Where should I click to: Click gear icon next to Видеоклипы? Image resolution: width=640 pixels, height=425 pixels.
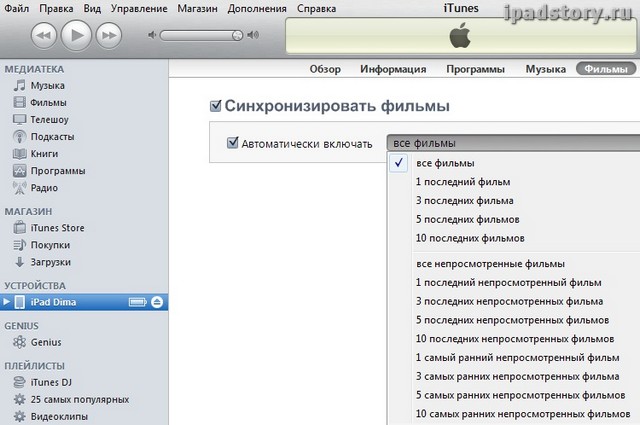pyautogui.click(x=19, y=416)
